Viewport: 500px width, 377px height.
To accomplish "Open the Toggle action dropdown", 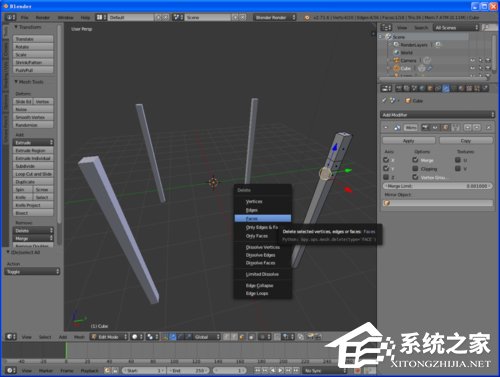I will click(x=32, y=272).
